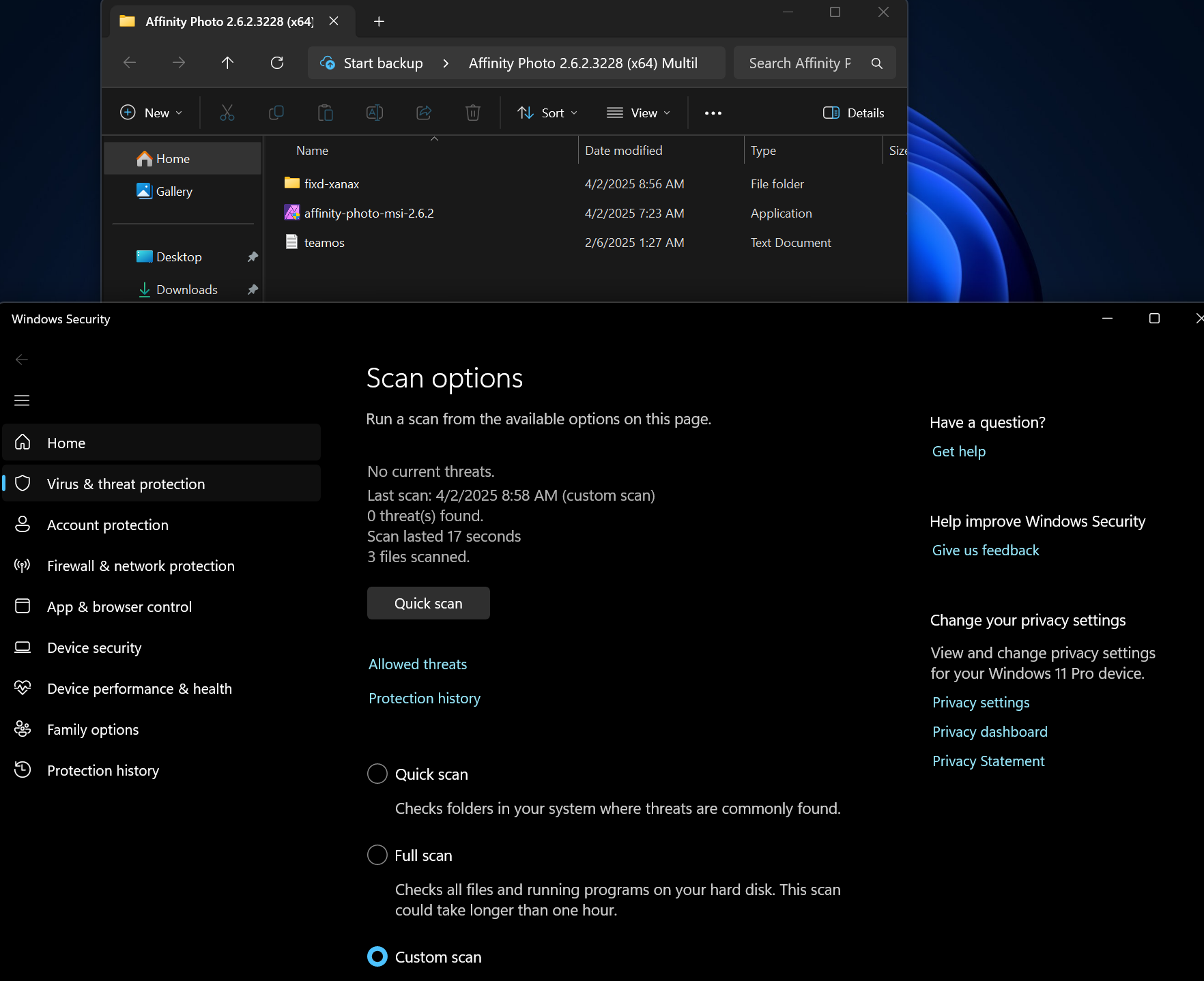Open App & browser control section
The width and height of the screenshot is (1204, 981).
tap(162, 606)
